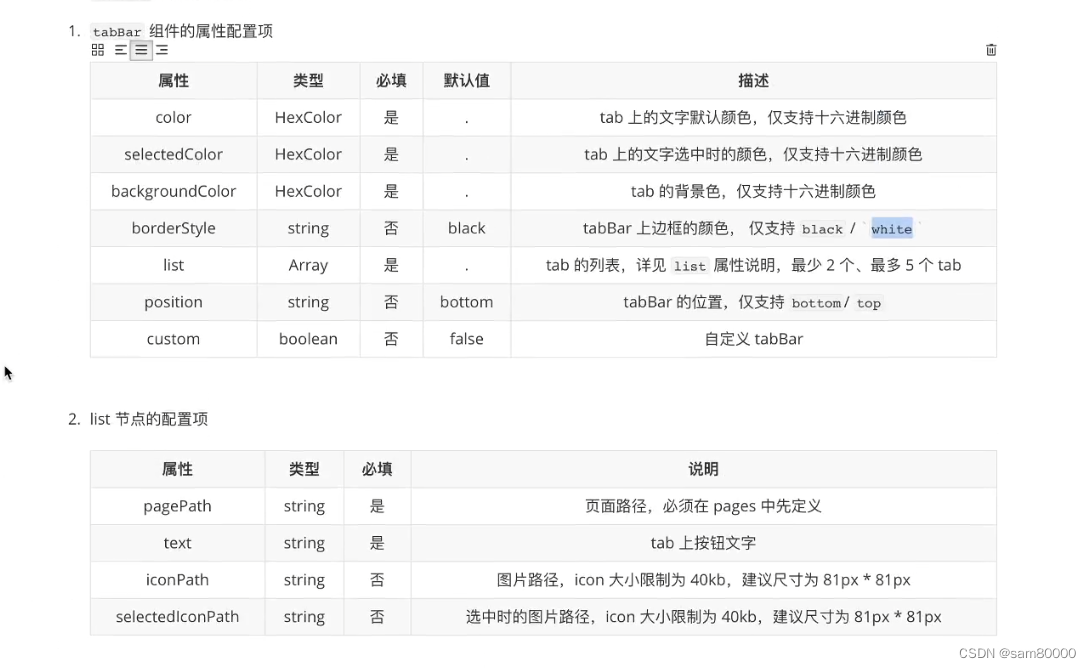Click '否' in the custom row
1091x668 pixels.
coord(391,339)
